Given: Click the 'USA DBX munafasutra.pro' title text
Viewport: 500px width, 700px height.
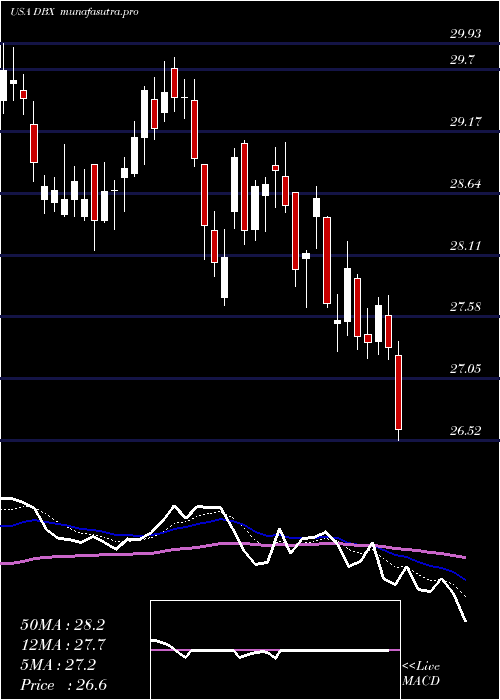Looking at the screenshot, I should pyautogui.click(x=74, y=12).
